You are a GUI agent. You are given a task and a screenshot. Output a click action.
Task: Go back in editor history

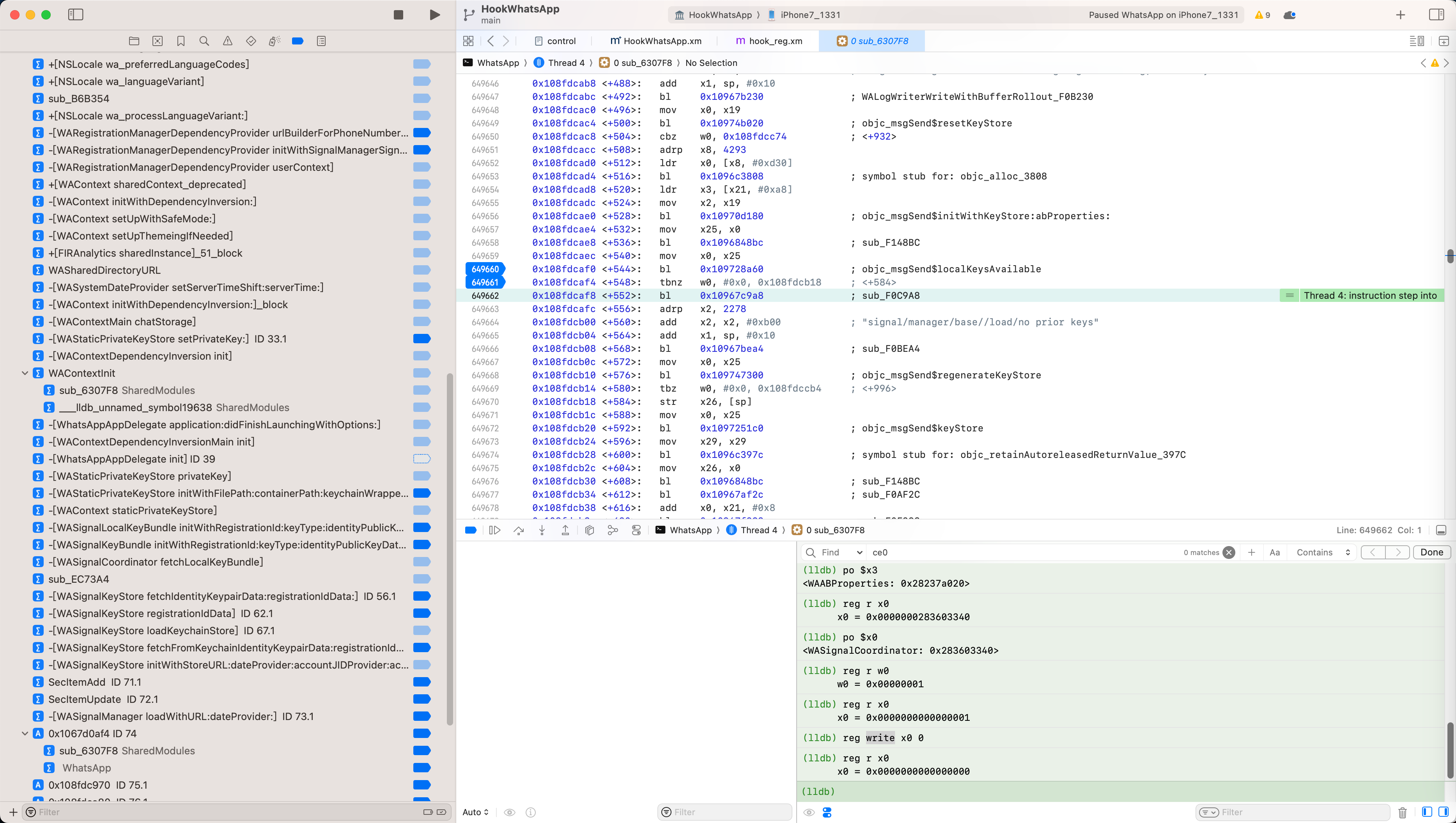point(491,41)
